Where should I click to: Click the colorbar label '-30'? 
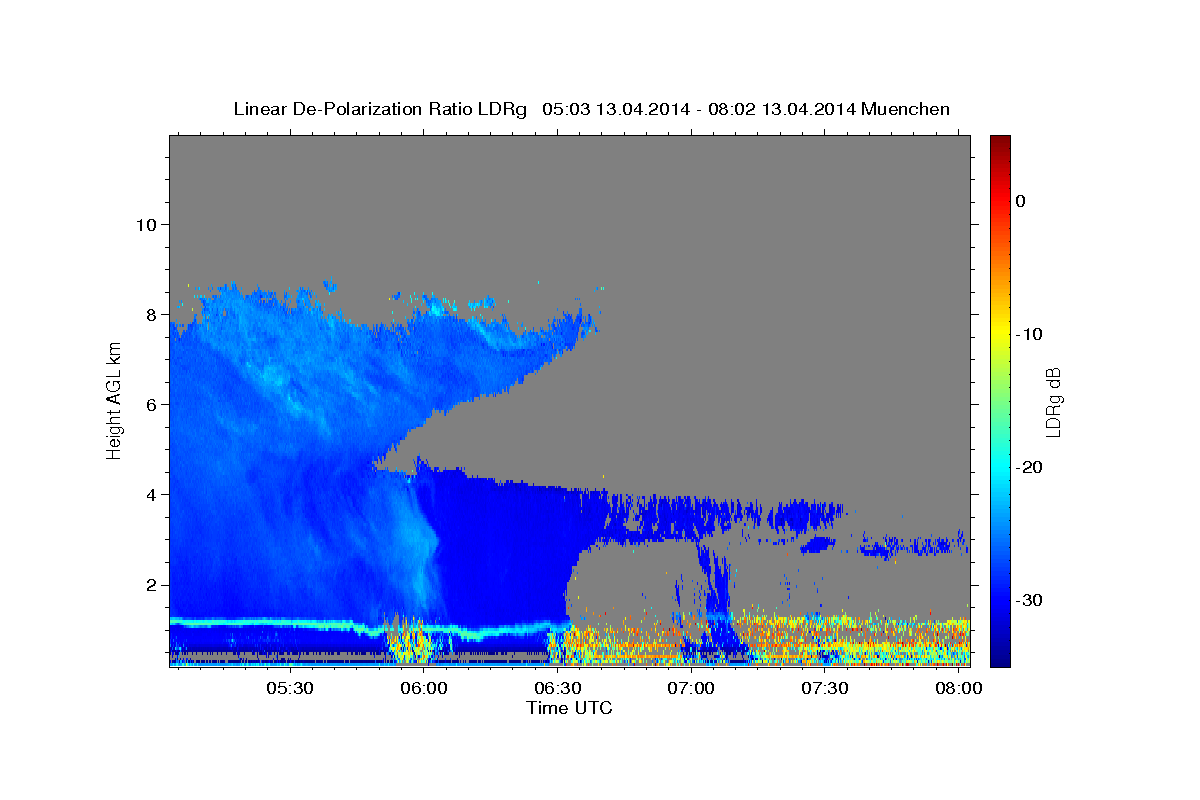click(1030, 600)
